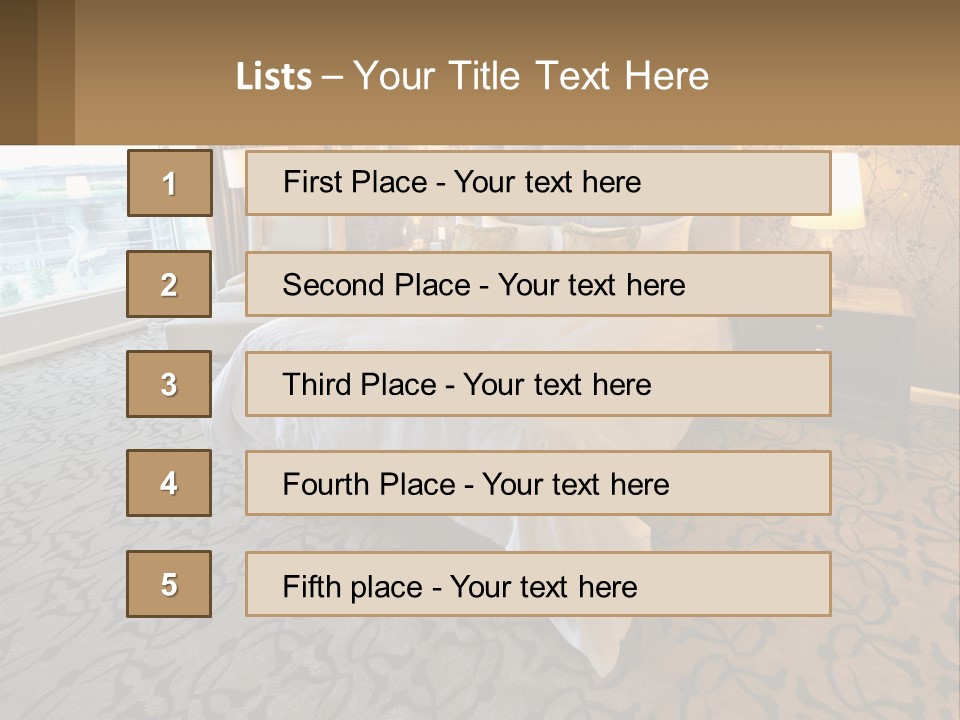Select the First Place text box
The width and height of the screenshot is (960, 720).
(x=538, y=183)
